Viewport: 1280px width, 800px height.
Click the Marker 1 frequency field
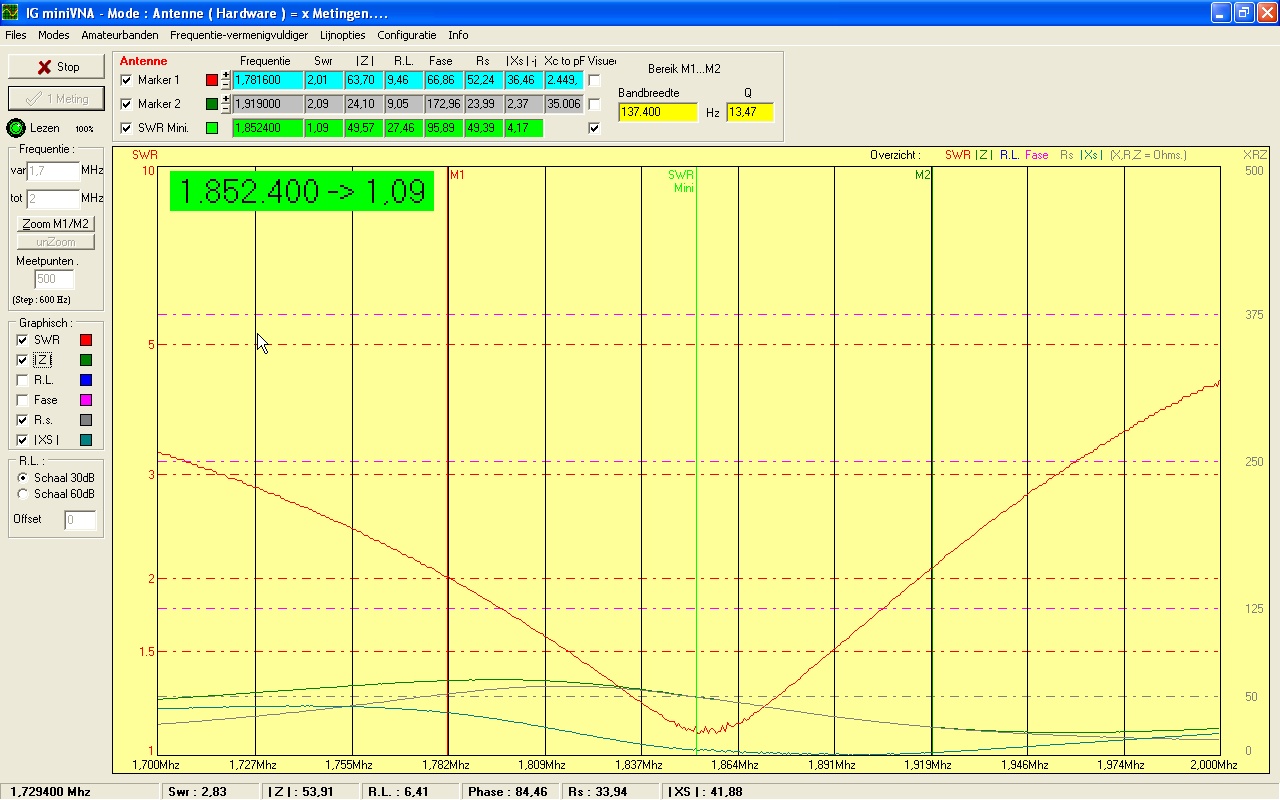click(267, 80)
